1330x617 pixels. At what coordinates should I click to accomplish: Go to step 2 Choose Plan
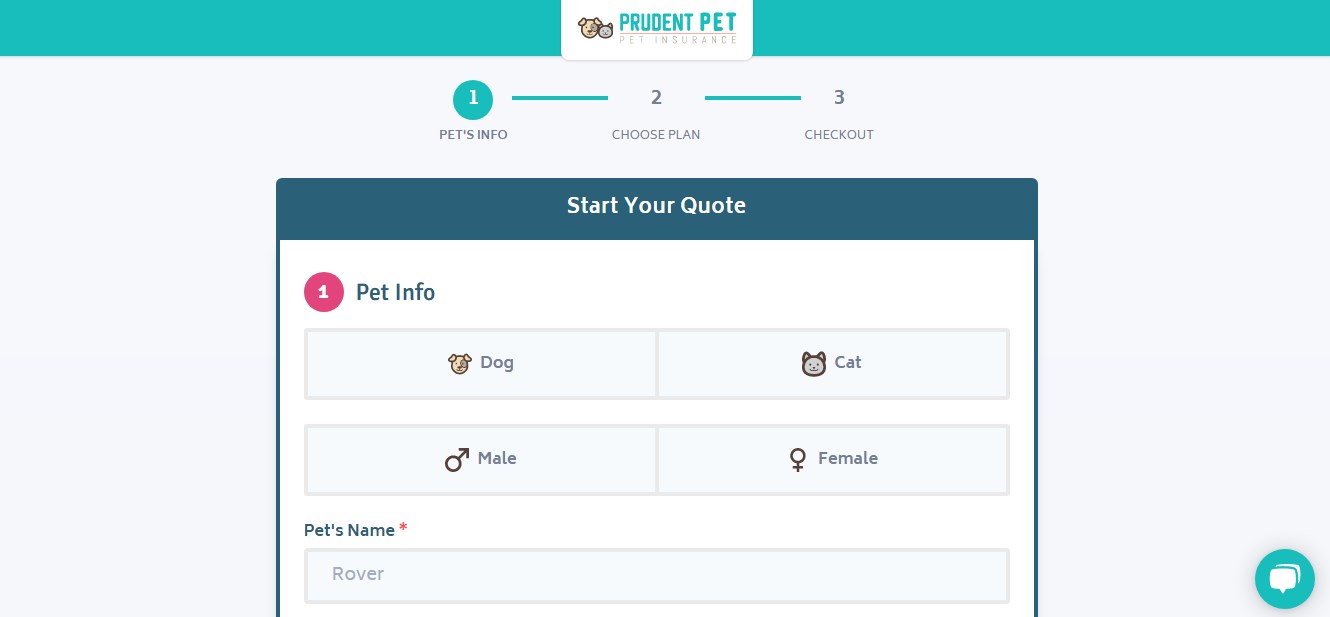(x=656, y=98)
